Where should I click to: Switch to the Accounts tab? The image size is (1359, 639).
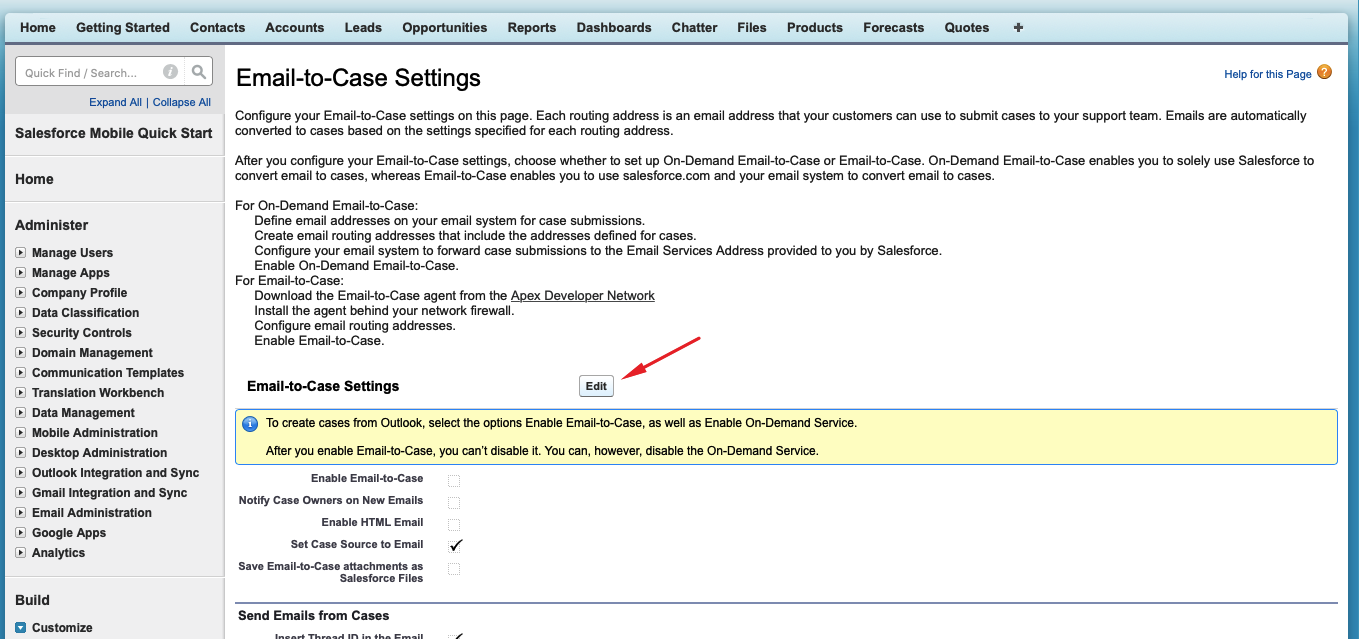[295, 27]
